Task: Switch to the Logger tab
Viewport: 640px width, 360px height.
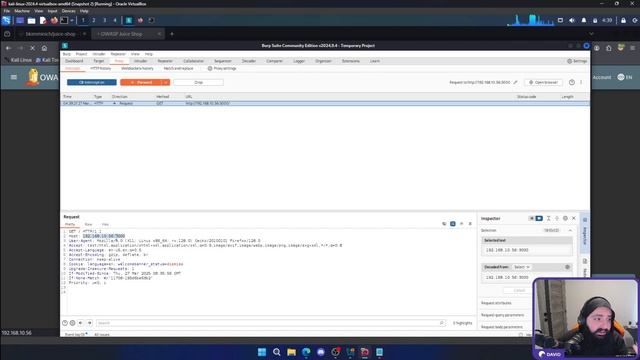Action: [299, 61]
